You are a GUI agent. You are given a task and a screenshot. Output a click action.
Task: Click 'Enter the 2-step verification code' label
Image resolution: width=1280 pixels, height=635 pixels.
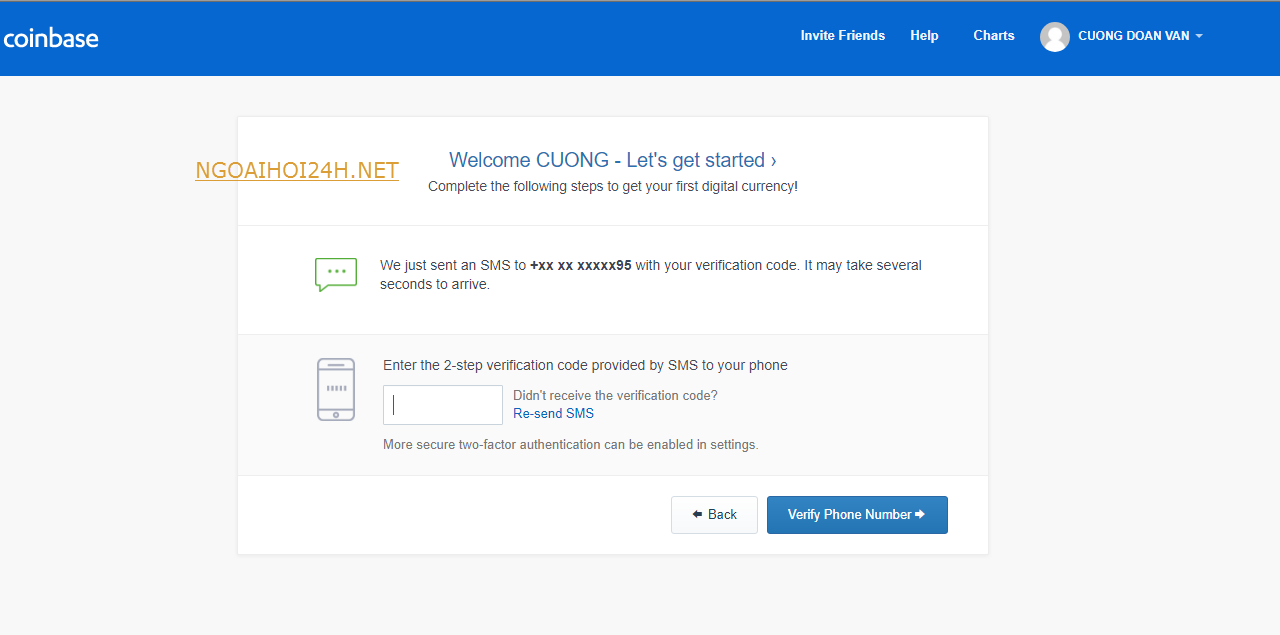coord(585,365)
